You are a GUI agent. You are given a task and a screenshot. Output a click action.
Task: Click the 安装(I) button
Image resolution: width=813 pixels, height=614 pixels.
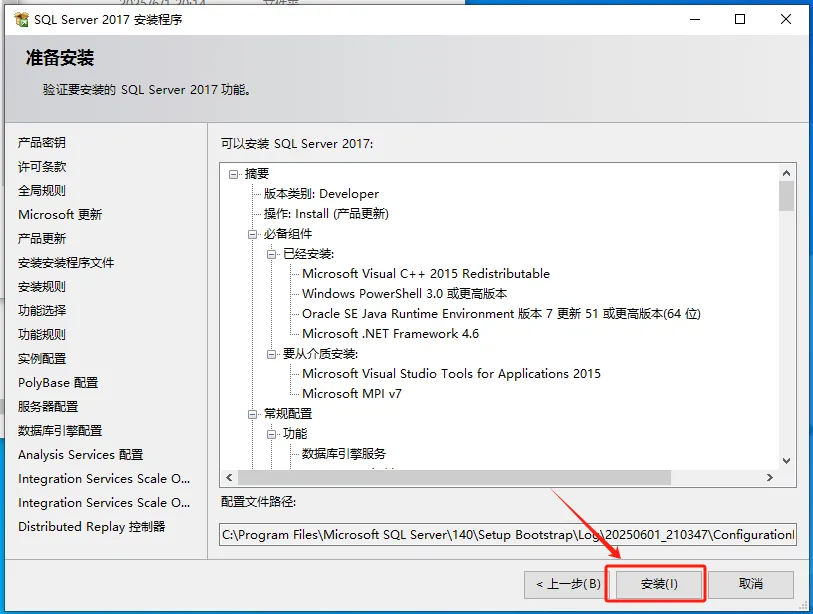click(659, 584)
